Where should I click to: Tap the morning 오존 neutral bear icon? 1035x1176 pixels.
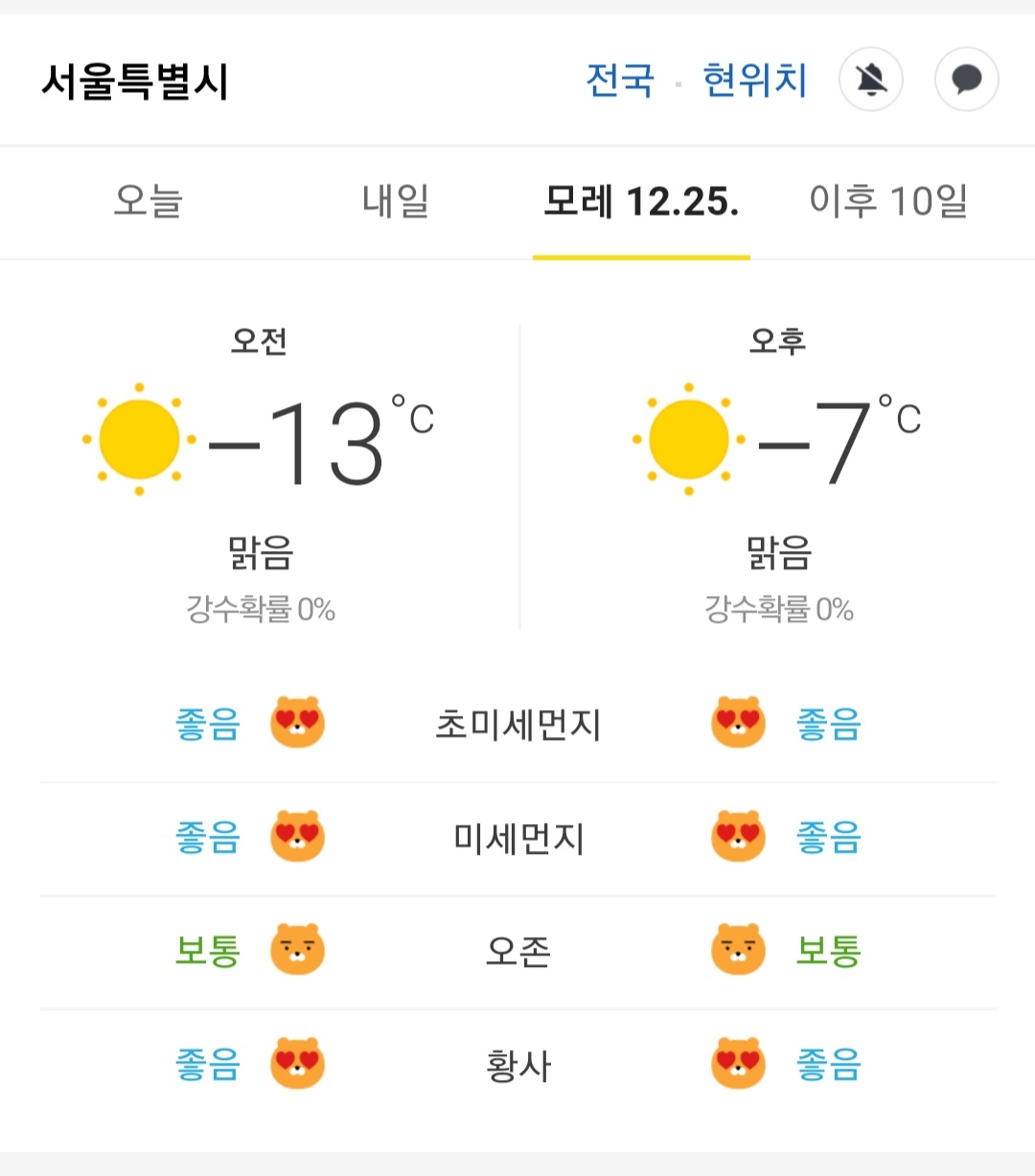(x=297, y=950)
